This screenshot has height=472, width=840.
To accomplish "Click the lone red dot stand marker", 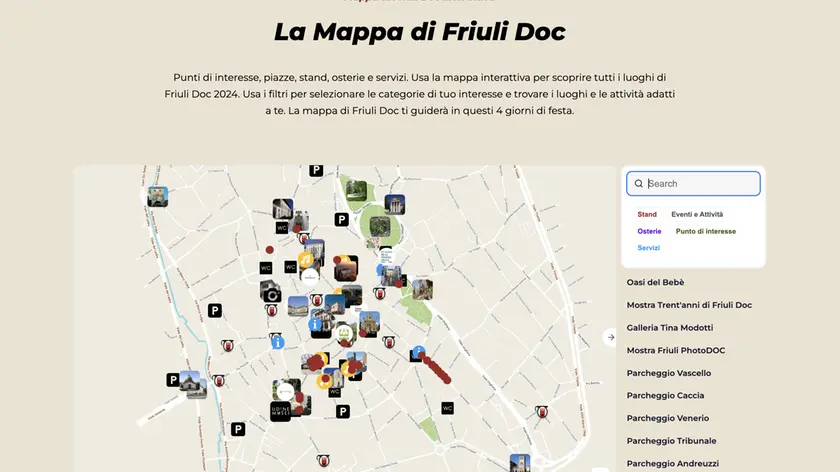I will tap(269, 250).
